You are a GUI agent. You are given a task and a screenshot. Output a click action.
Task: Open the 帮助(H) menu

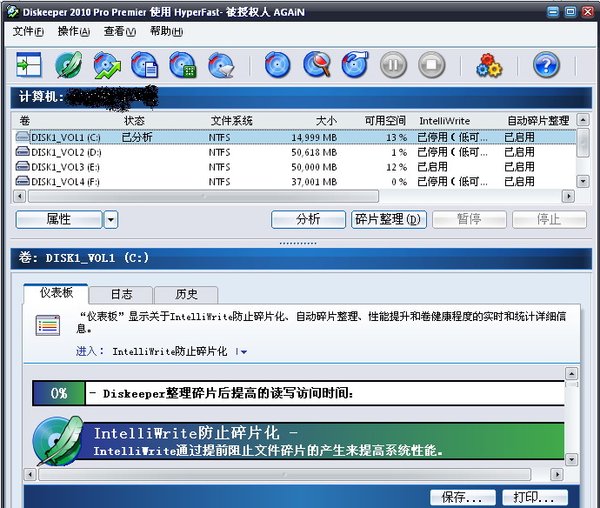pyautogui.click(x=166, y=31)
